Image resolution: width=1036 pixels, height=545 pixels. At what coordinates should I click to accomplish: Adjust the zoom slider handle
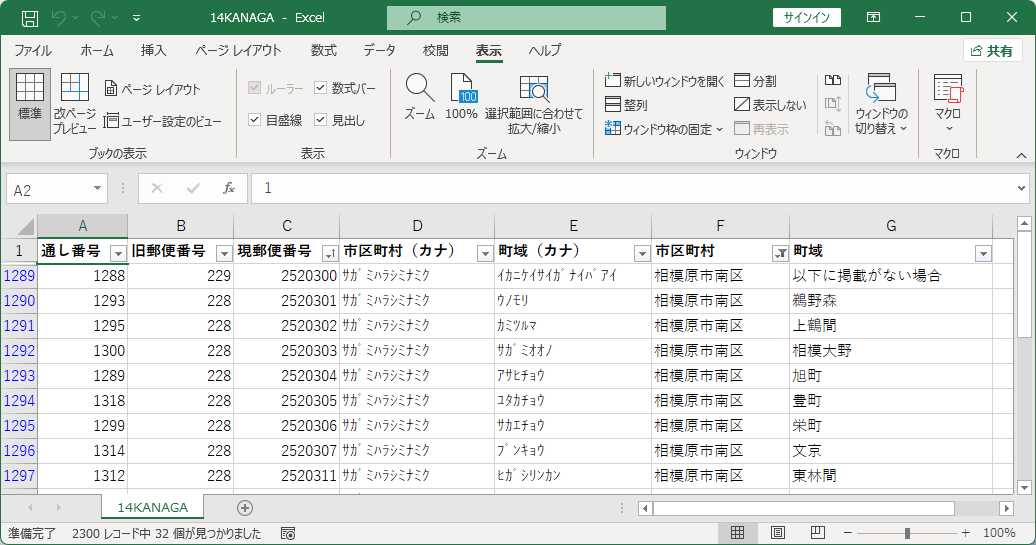pos(907,532)
